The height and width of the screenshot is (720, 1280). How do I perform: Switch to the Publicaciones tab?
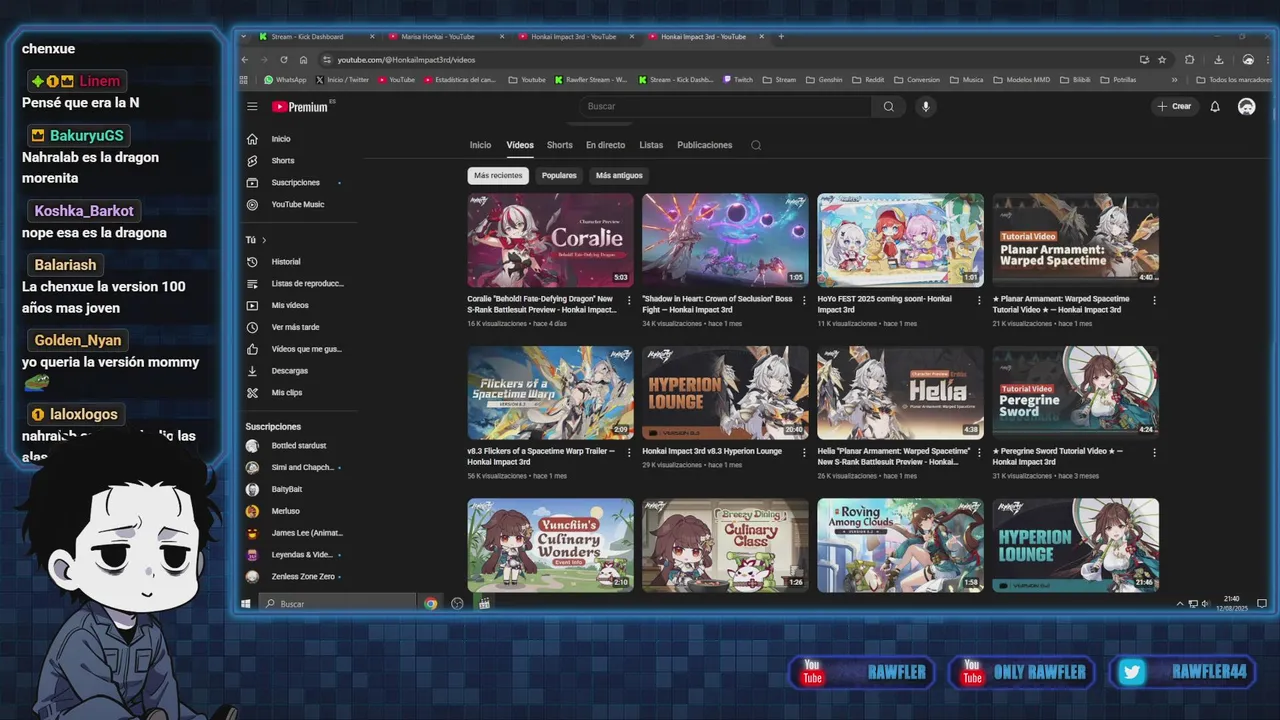pos(705,145)
